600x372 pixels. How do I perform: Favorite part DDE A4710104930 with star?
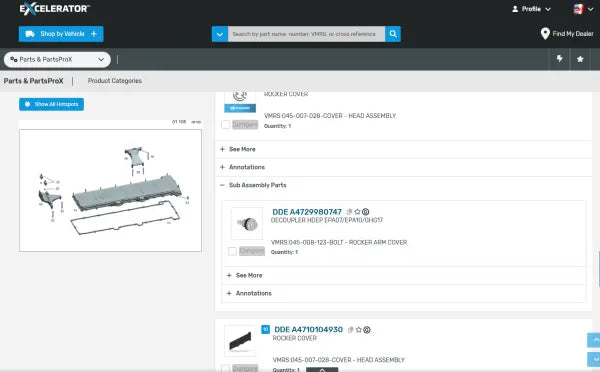point(359,330)
